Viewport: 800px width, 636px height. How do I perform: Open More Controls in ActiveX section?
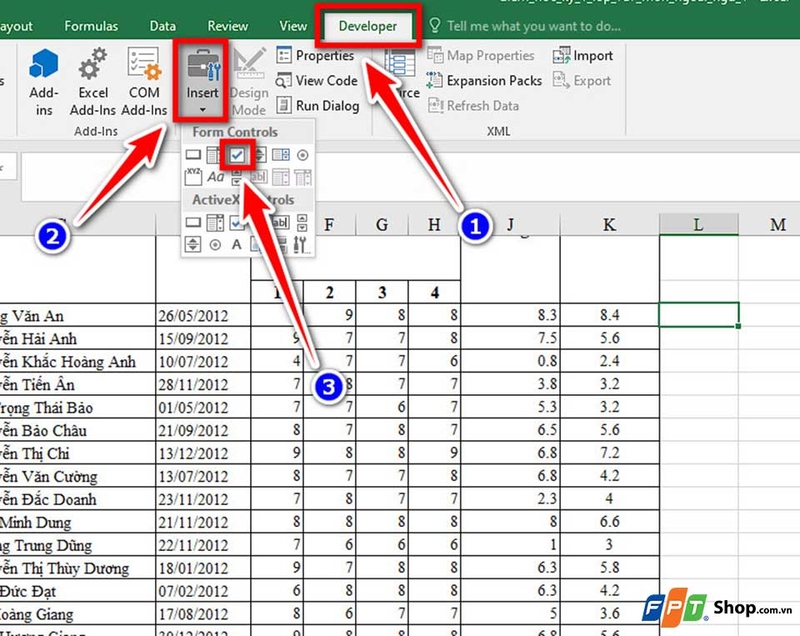(300, 243)
